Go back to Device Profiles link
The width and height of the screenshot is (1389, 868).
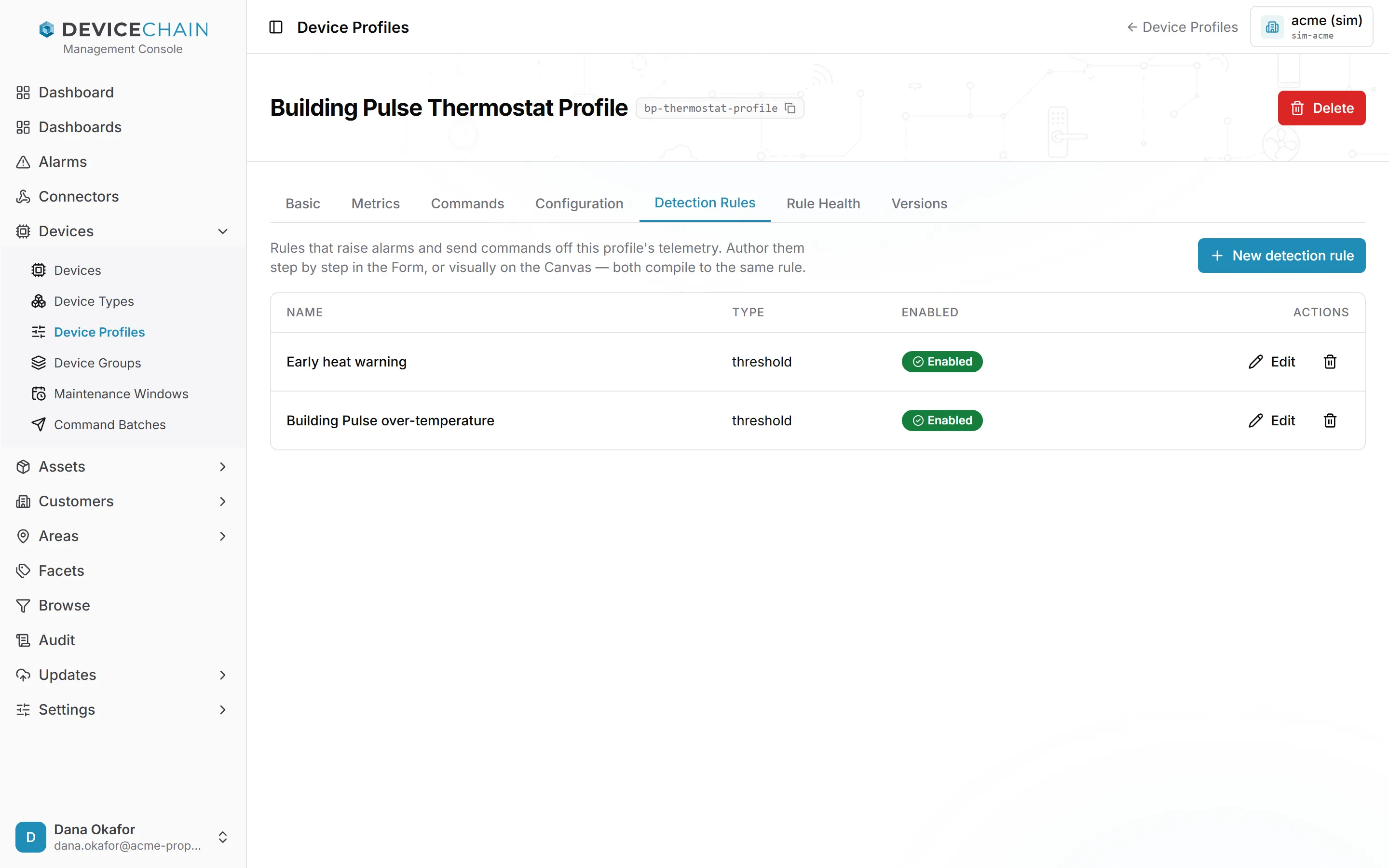[x=1182, y=27]
